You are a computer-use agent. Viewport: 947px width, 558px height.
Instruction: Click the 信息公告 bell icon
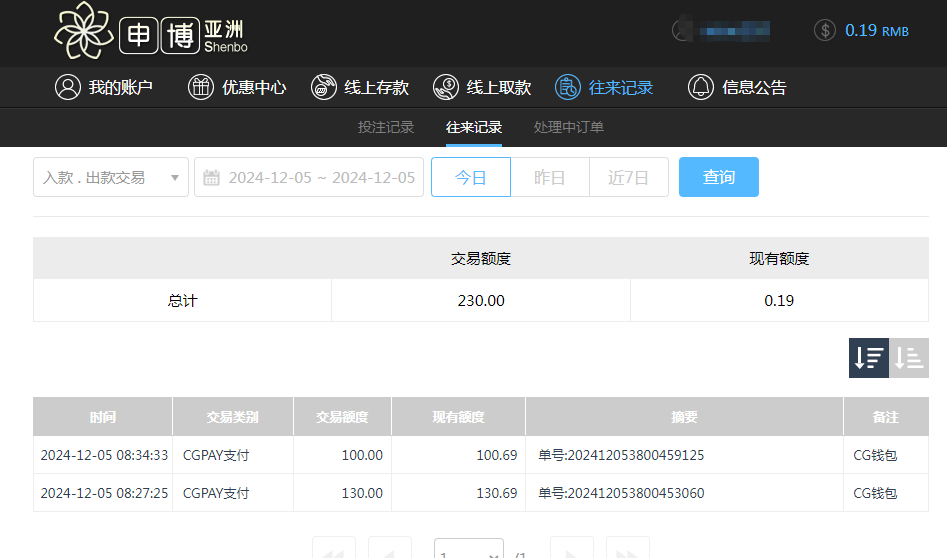(701, 87)
